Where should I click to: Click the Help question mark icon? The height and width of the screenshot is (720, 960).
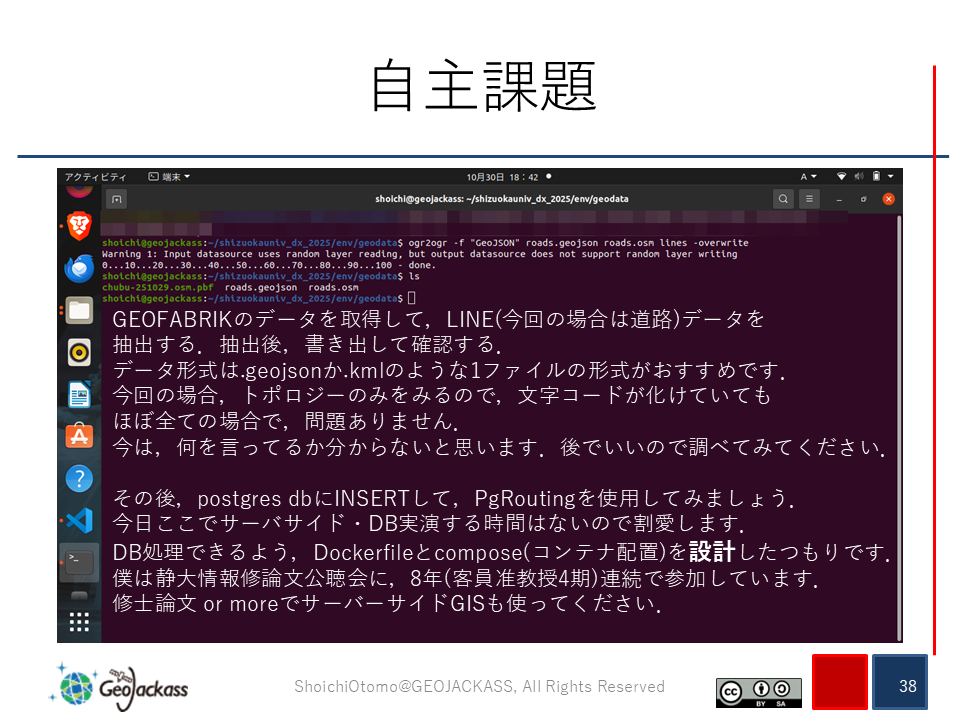pyautogui.click(x=79, y=478)
